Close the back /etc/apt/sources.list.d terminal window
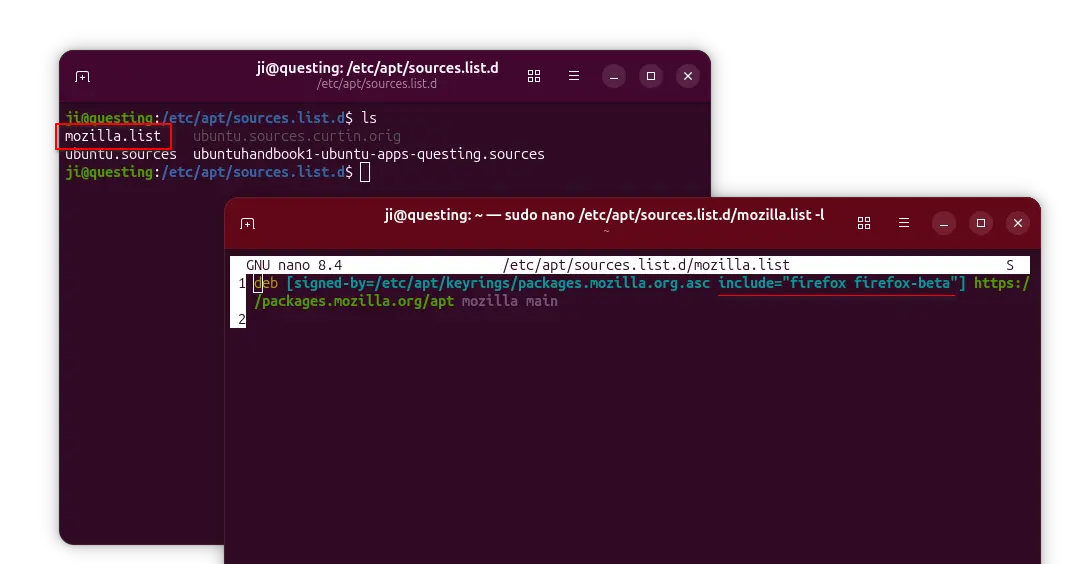This screenshot has width=1081, height=564. tap(688, 76)
